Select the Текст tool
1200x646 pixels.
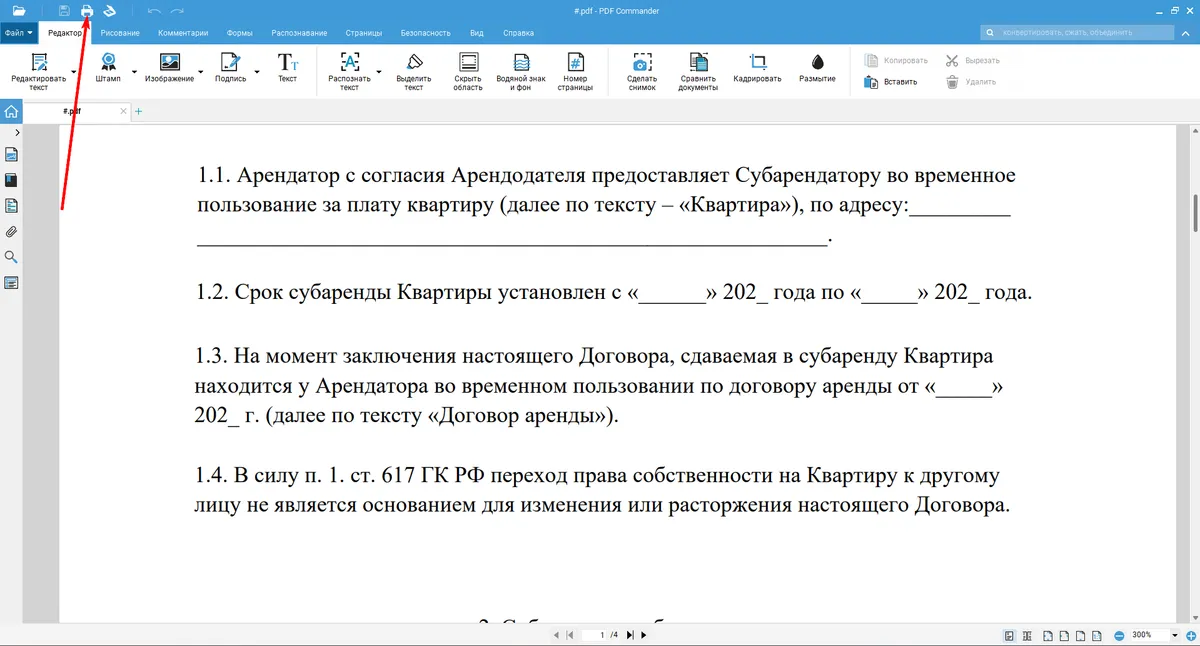pyautogui.click(x=288, y=67)
